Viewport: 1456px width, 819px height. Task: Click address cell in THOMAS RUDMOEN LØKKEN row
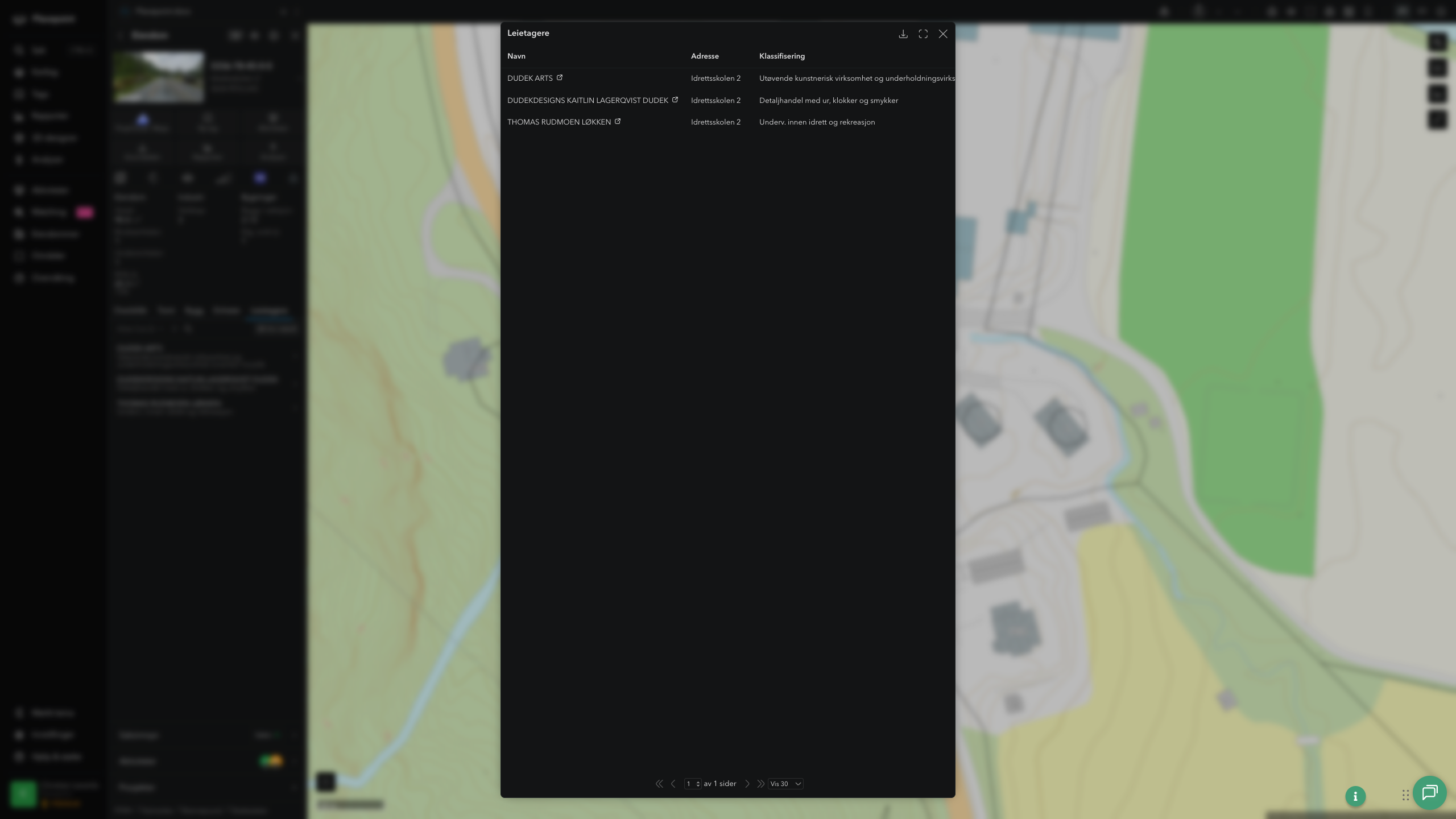coord(715,122)
